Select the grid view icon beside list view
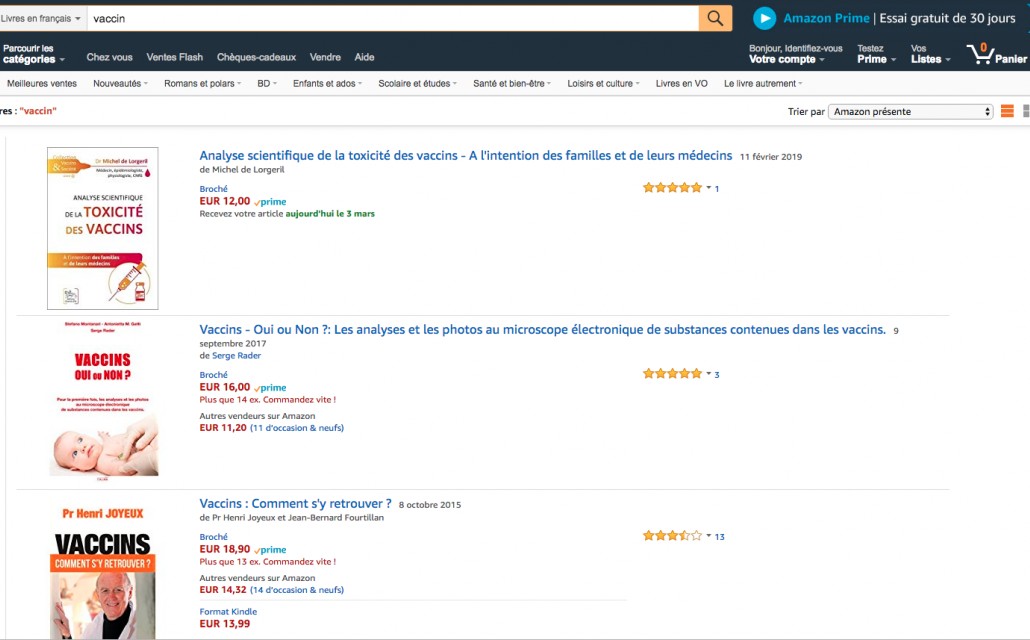The image size is (1030, 640). [x=1026, y=111]
